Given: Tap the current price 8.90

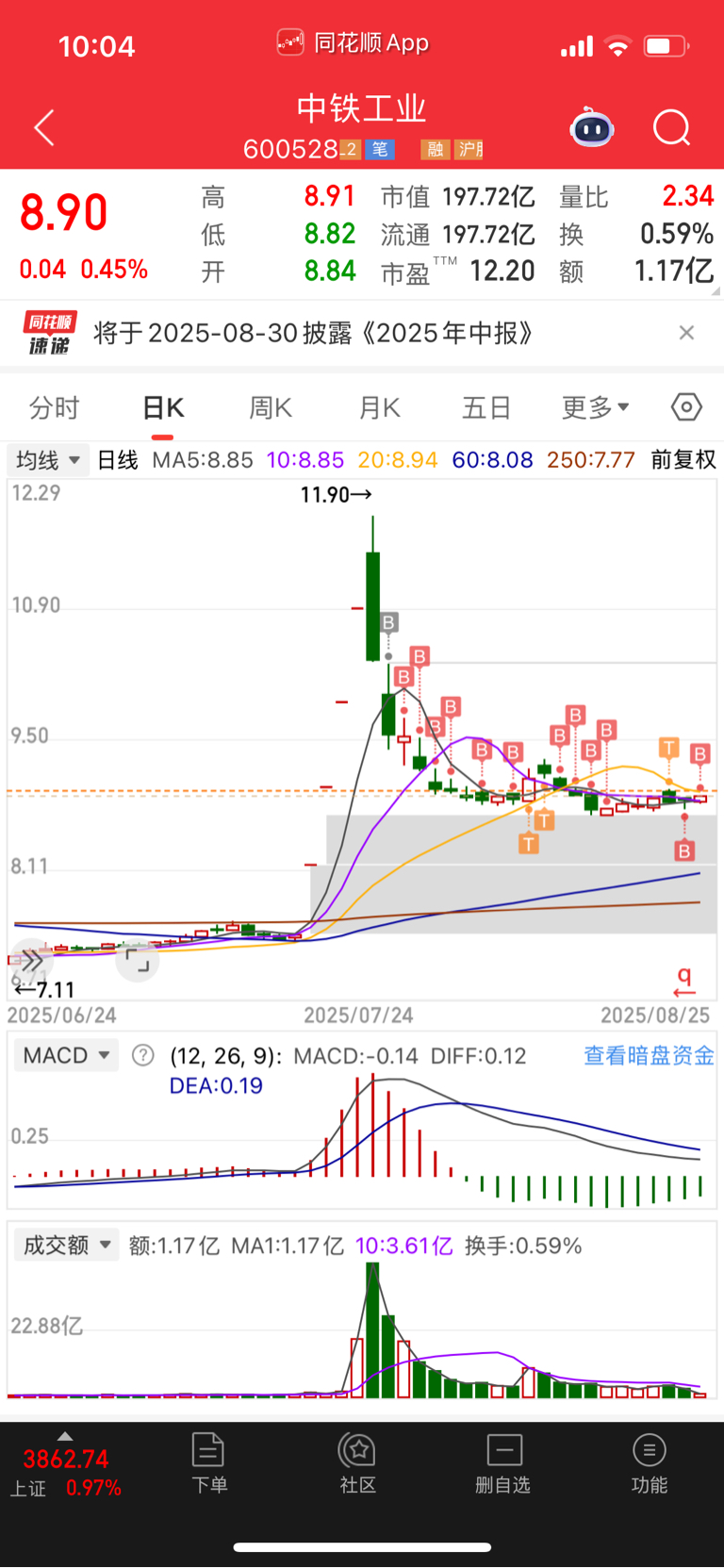Looking at the screenshot, I should click(63, 212).
